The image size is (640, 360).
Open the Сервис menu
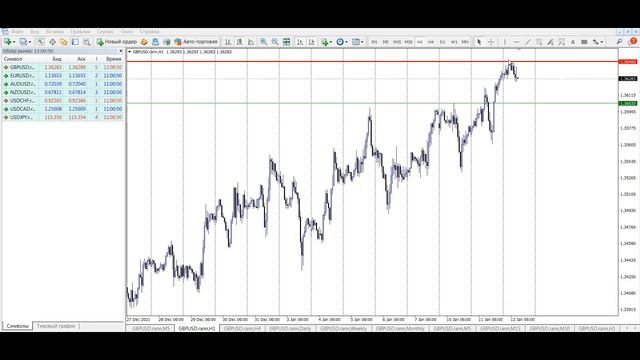(x=105, y=31)
